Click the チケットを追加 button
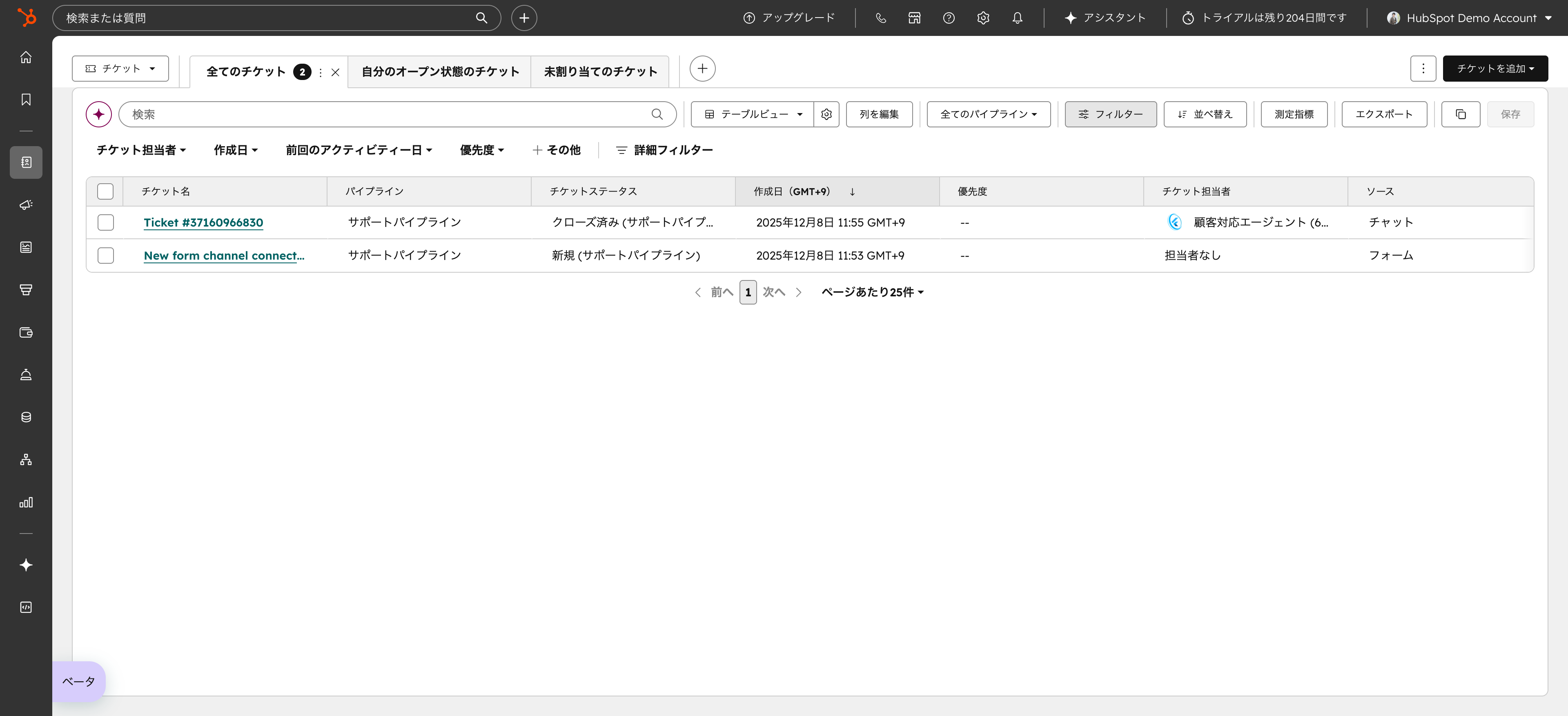The height and width of the screenshot is (716, 1568). coord(1496,68)
